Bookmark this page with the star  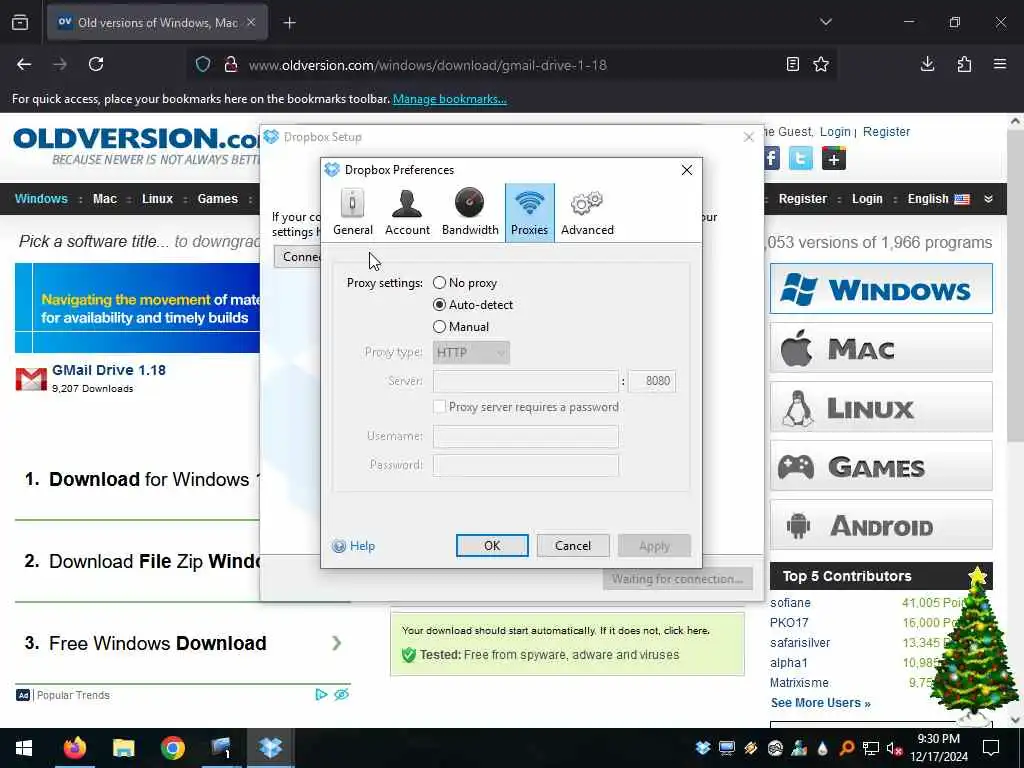(821, 64)
